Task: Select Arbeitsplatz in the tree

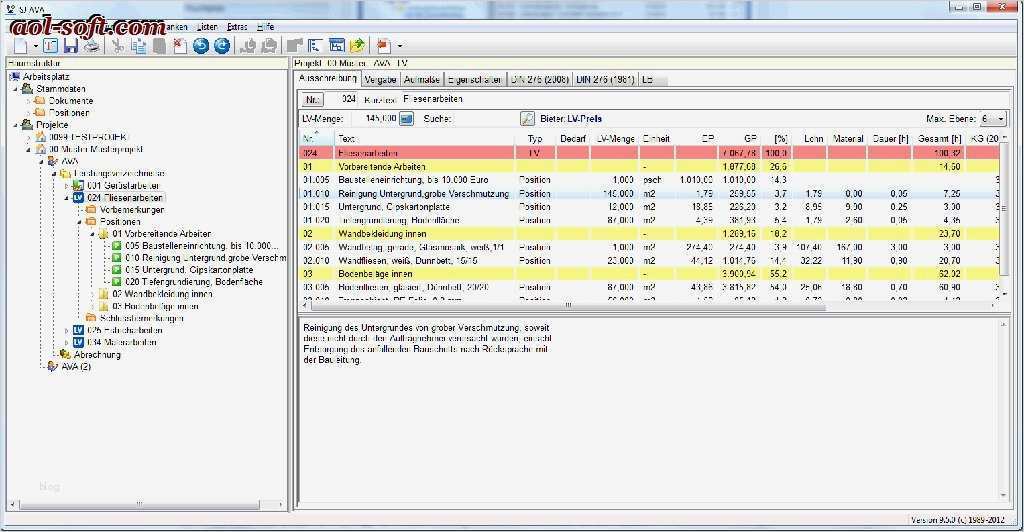Action: click(46, 76)
